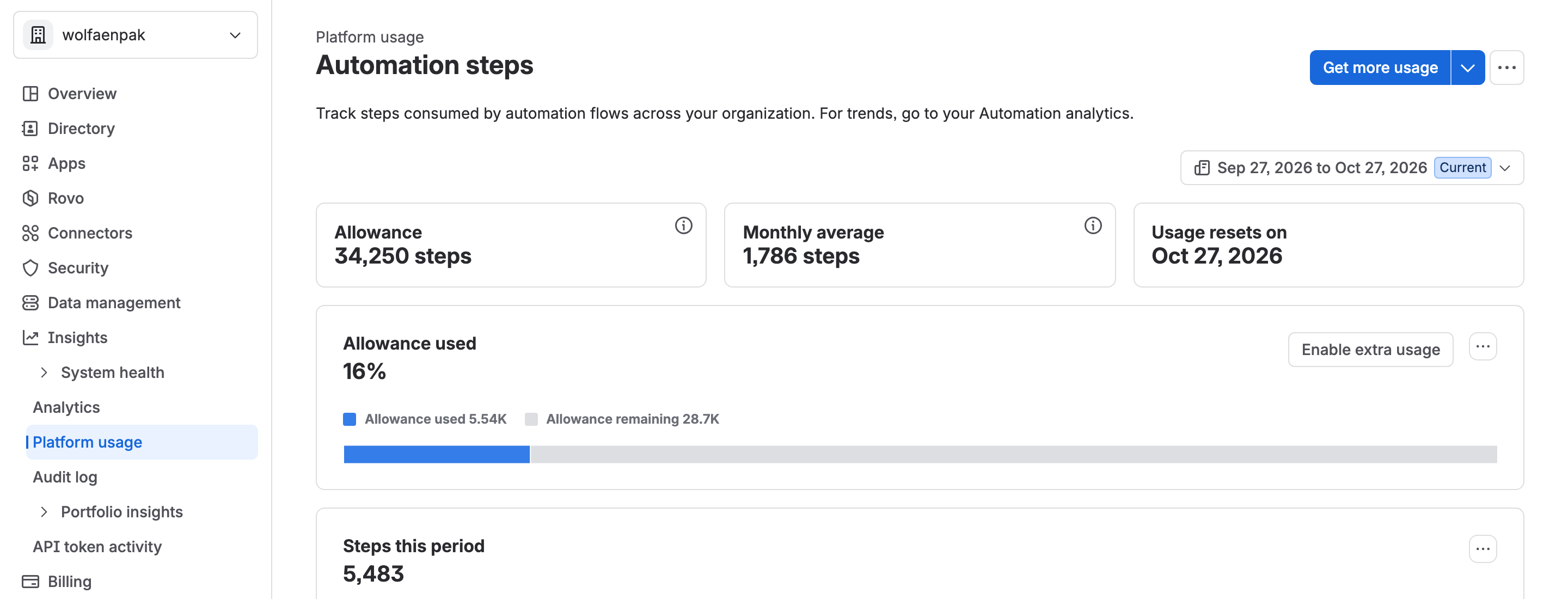Click the Insights chart icon

coord(30,337)
